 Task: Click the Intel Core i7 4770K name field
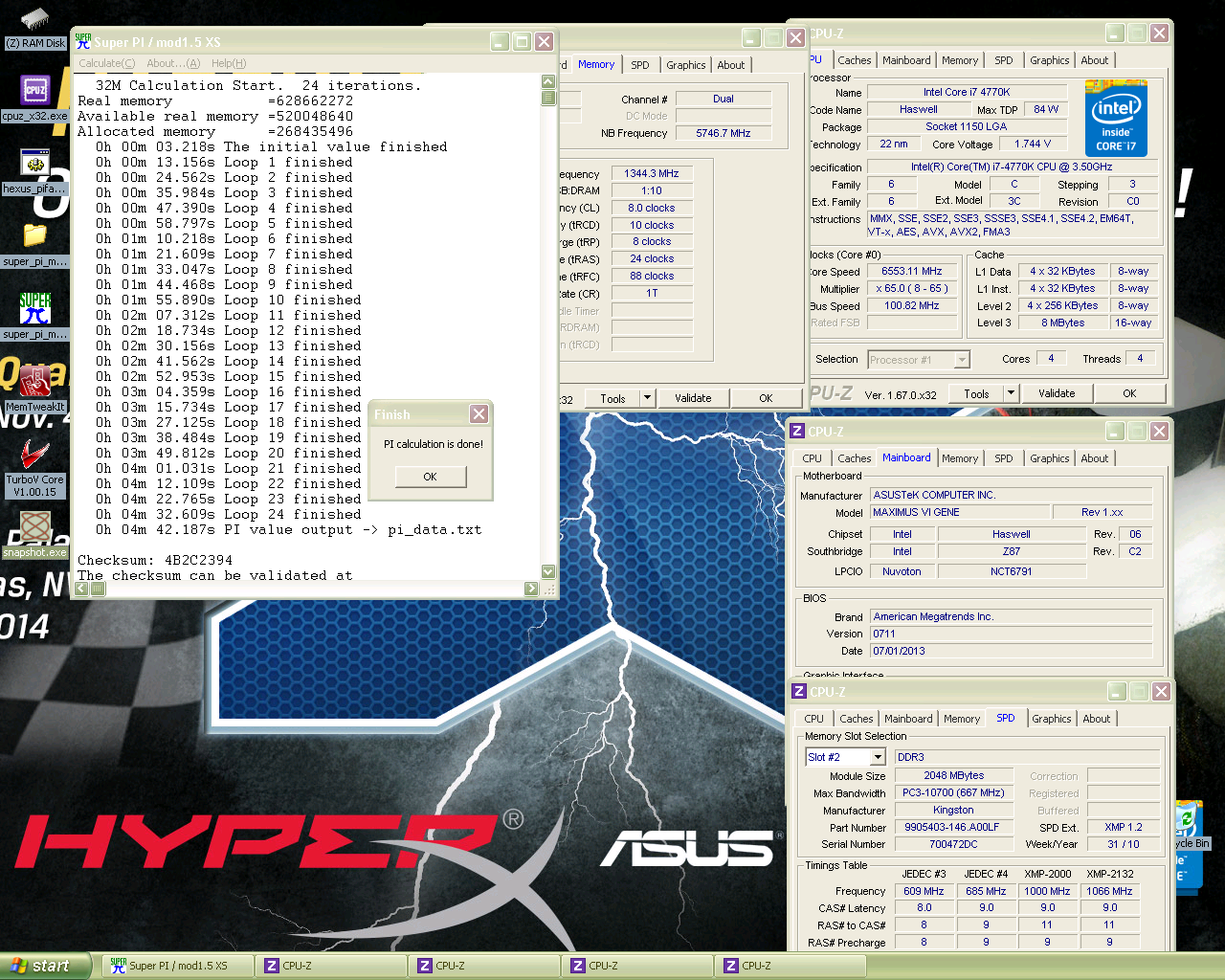967,93
